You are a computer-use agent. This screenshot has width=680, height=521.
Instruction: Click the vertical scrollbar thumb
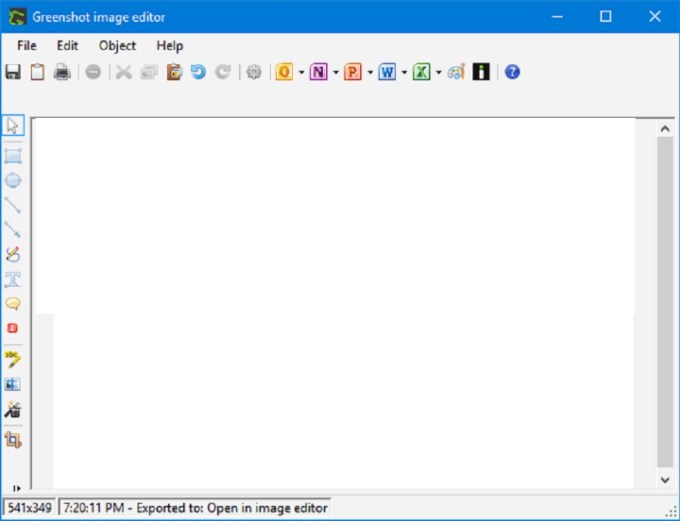coord(665,302)
